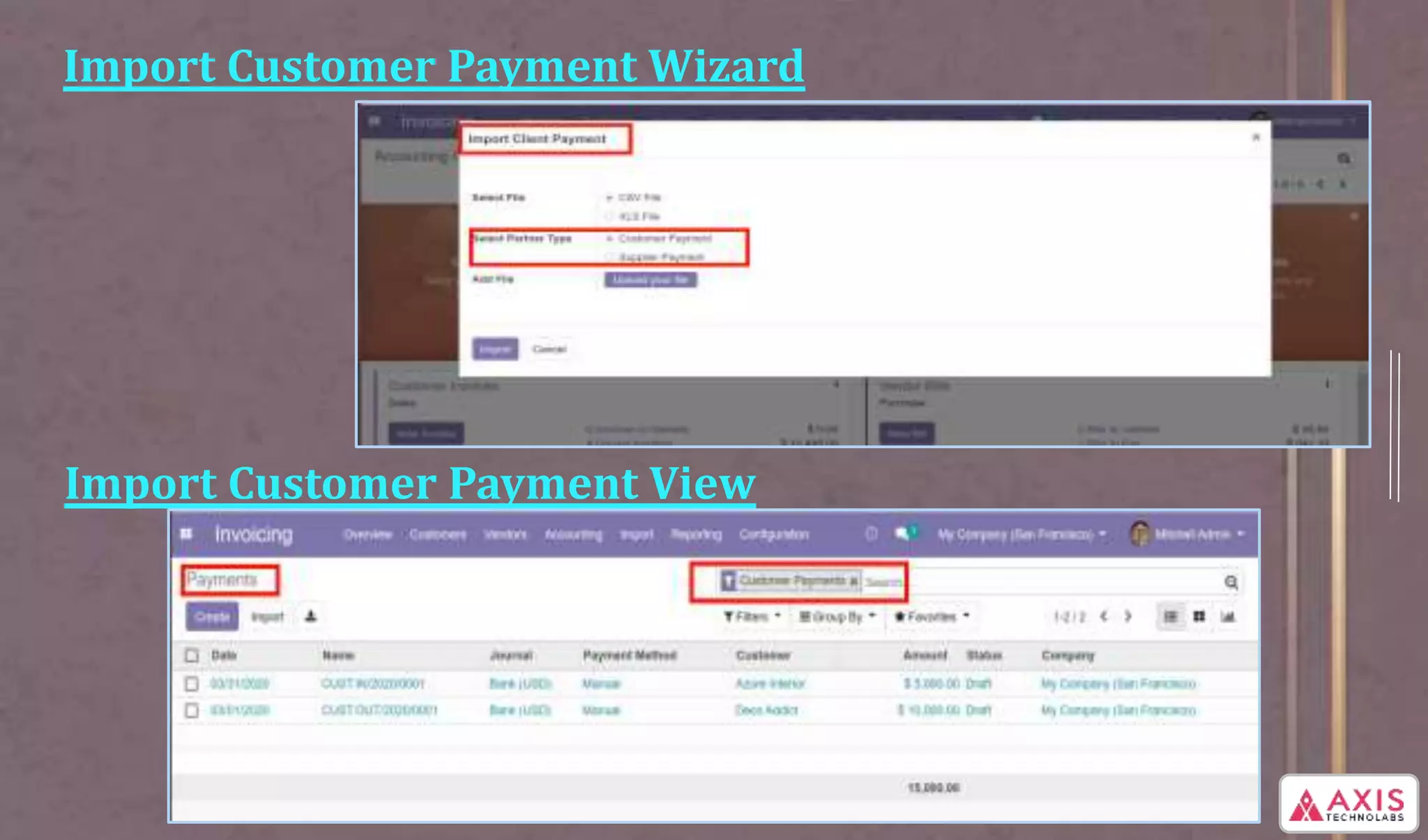1428x840 pixels.
Task: Close the Import Client Payment dialog
Action: coord(1256,137)
